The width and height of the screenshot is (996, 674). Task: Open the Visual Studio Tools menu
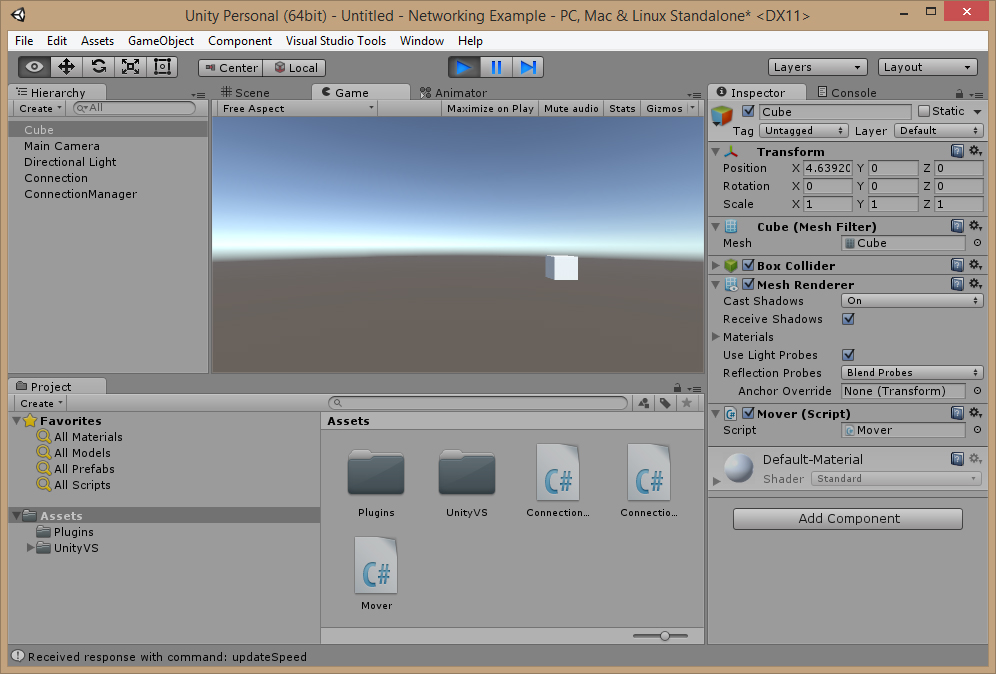[335, 41]
